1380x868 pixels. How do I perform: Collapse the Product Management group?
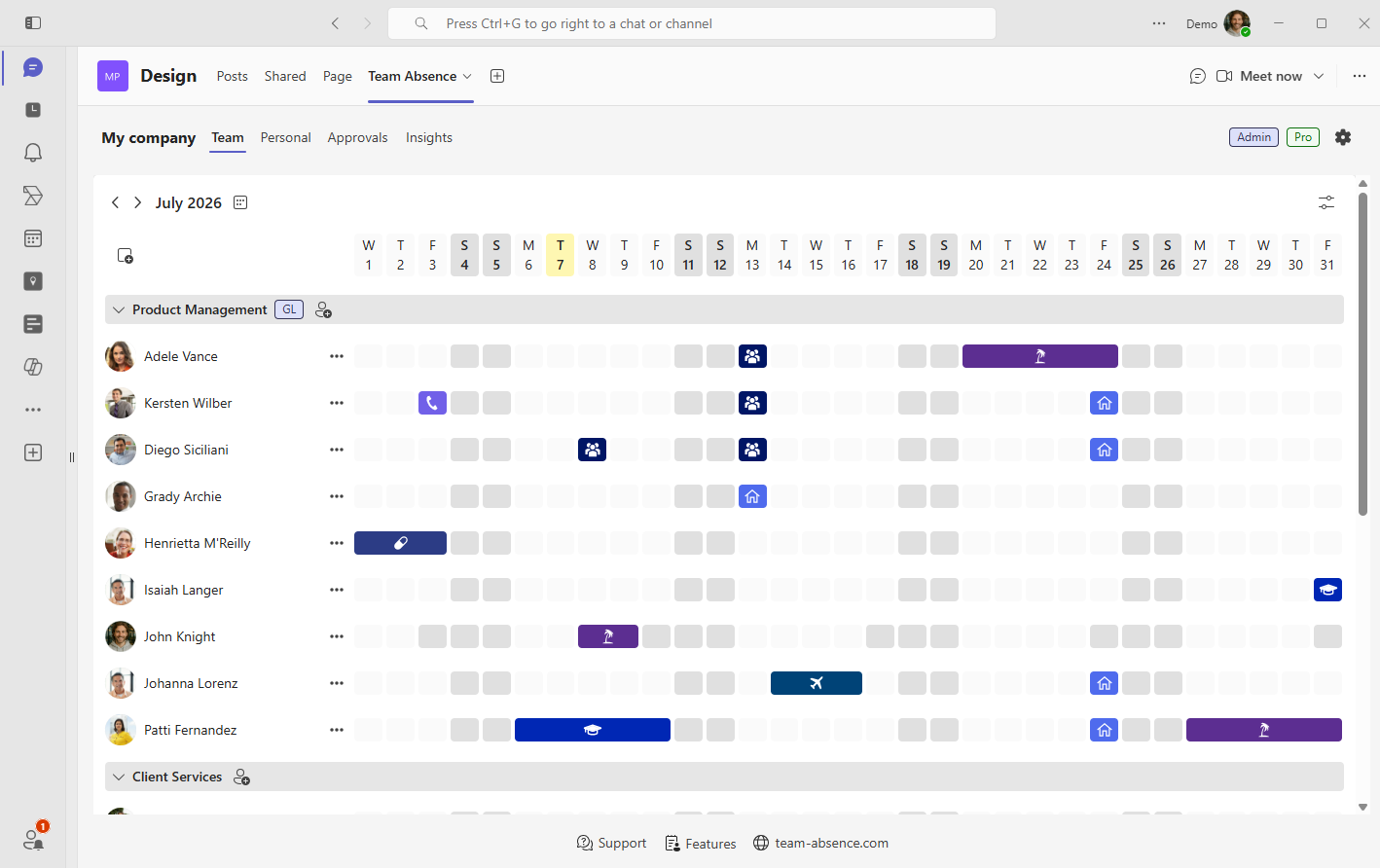pos(119,309)
